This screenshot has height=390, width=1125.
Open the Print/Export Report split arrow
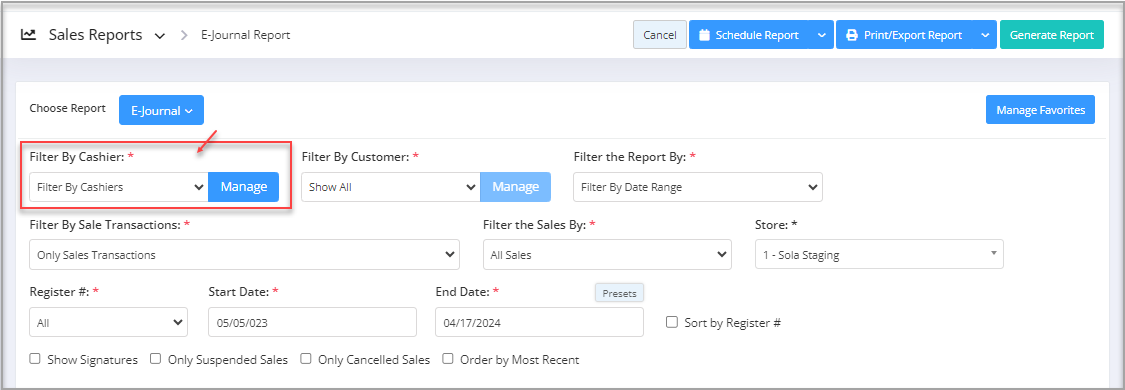coord(985,34)
